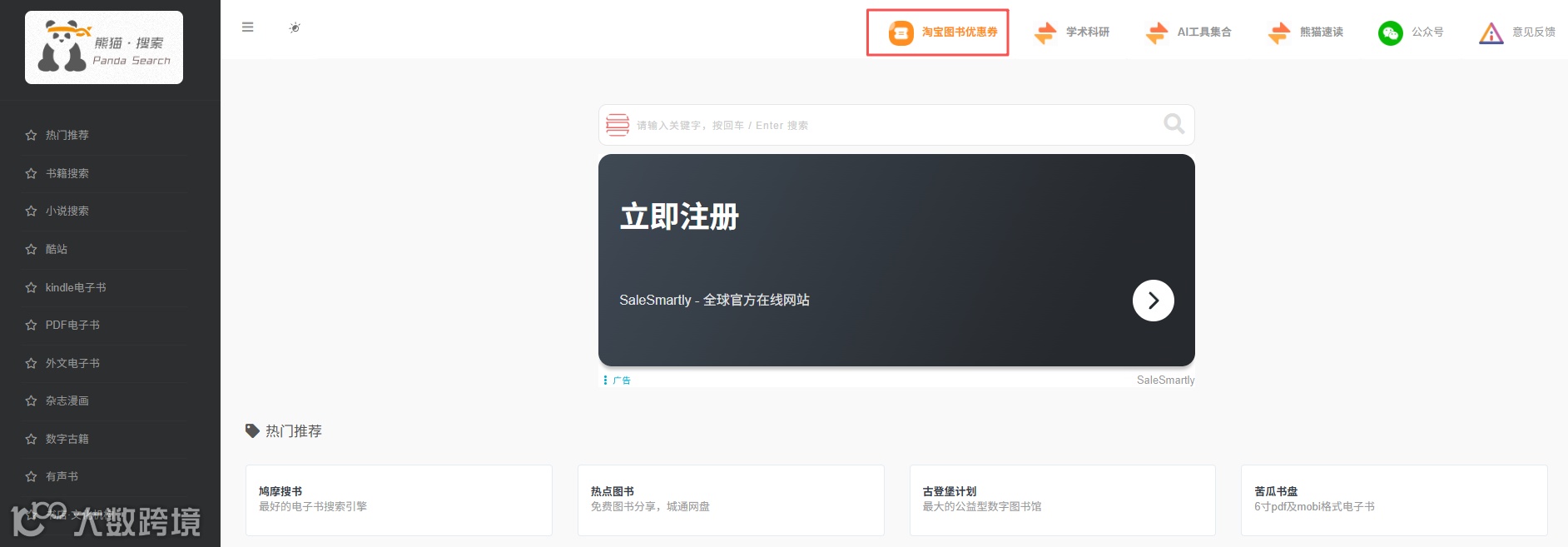Open AI工具集合 page
1568x547 pixels.
(1203, 32)
